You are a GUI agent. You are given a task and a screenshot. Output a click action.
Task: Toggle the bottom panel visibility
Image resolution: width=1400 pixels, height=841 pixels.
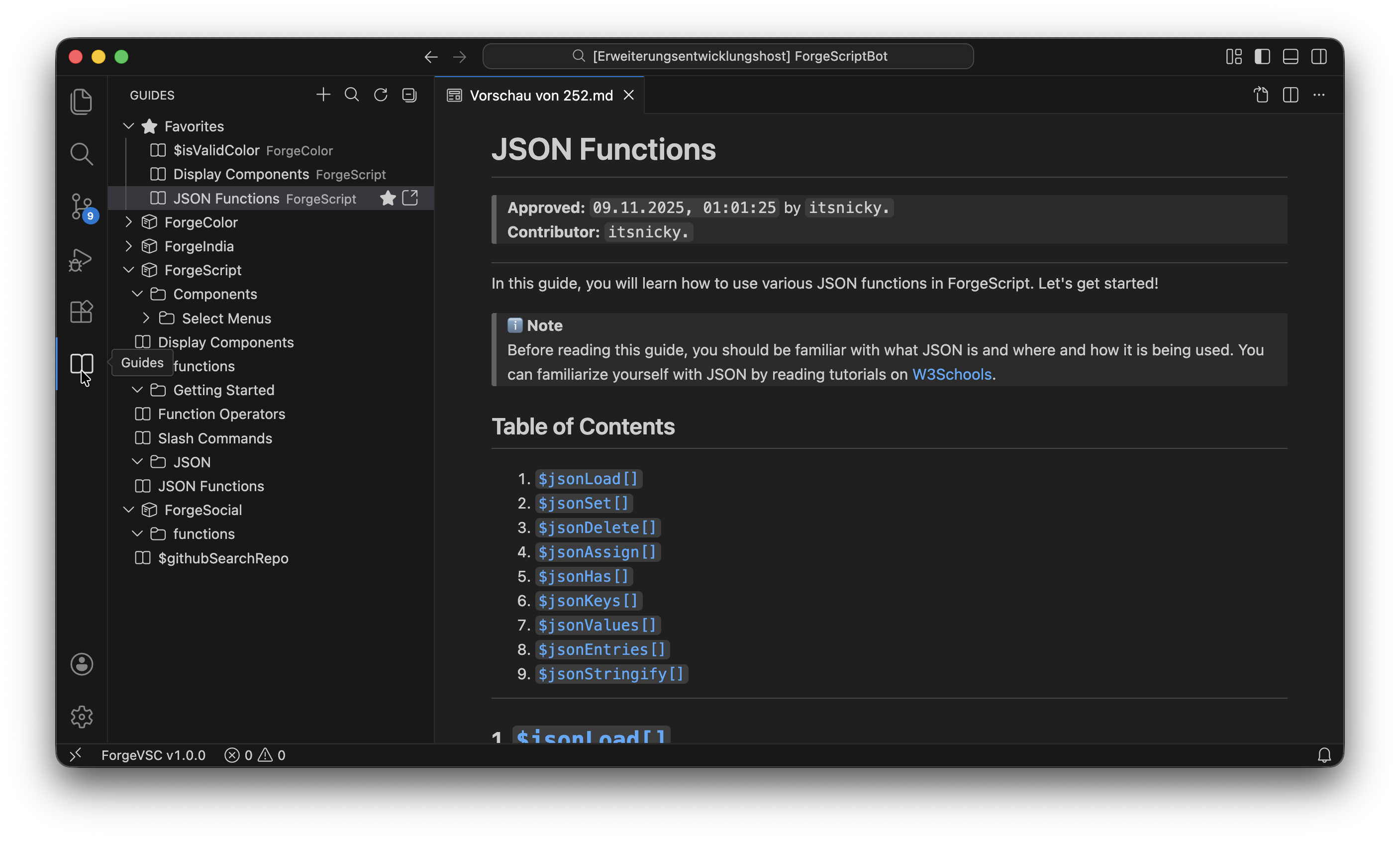click(x=1290, y=56)
